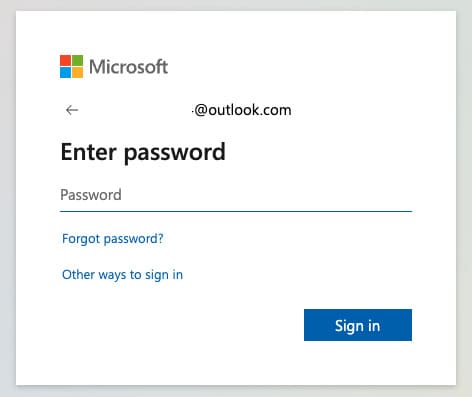The width and height of the screenshot is (472, 397).
Task: Submit the password with Sign in
Action: (358, 325)
